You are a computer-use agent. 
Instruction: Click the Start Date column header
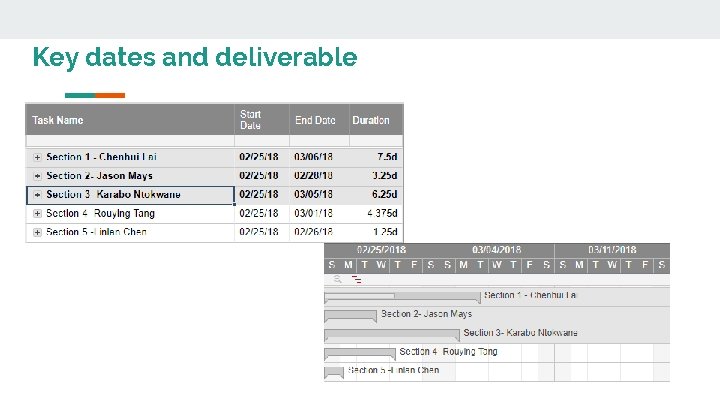tap(262, 120)
